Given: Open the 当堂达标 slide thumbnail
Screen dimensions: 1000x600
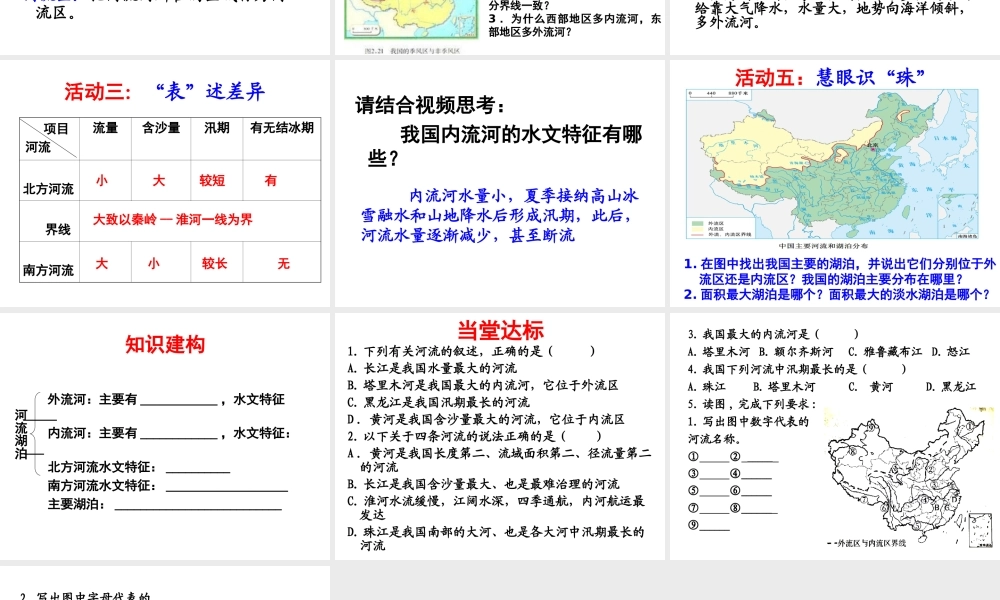Looking at the screenshot, I should pos(500,436).
